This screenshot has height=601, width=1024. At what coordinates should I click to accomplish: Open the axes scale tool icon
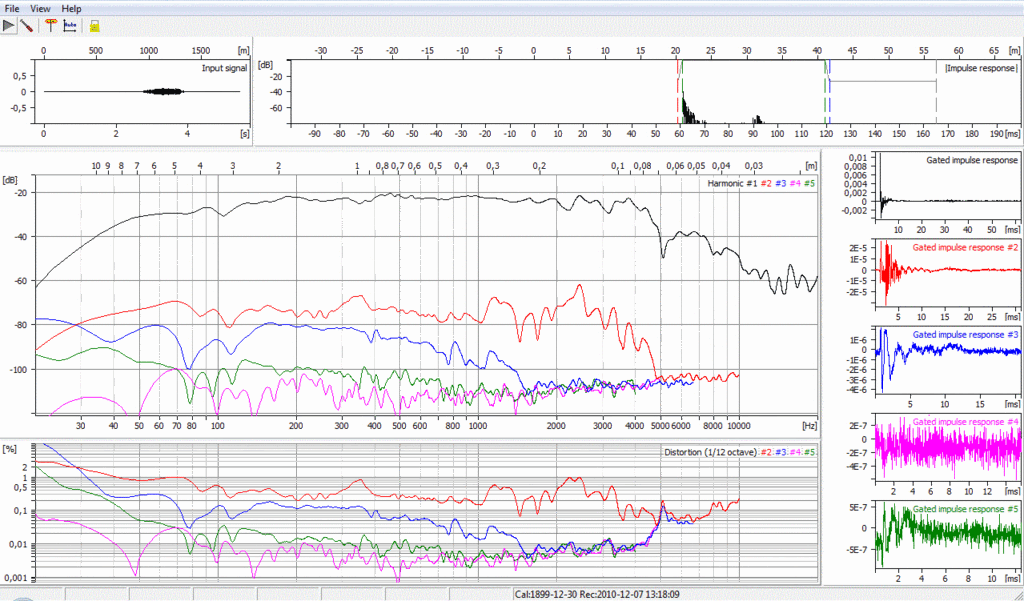(70, 26)
